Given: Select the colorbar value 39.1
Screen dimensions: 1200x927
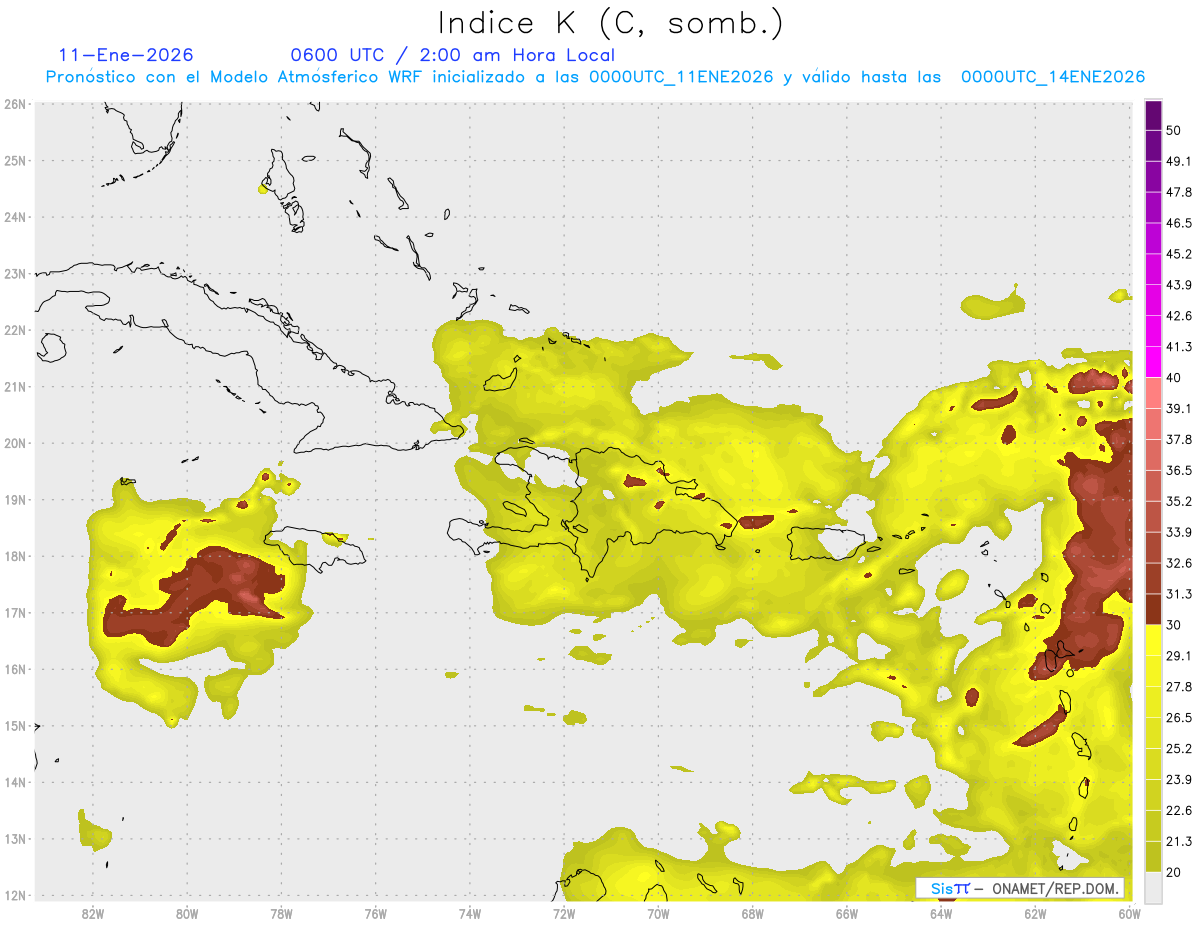Looking at the screenshot, I should click(1179, 409).
